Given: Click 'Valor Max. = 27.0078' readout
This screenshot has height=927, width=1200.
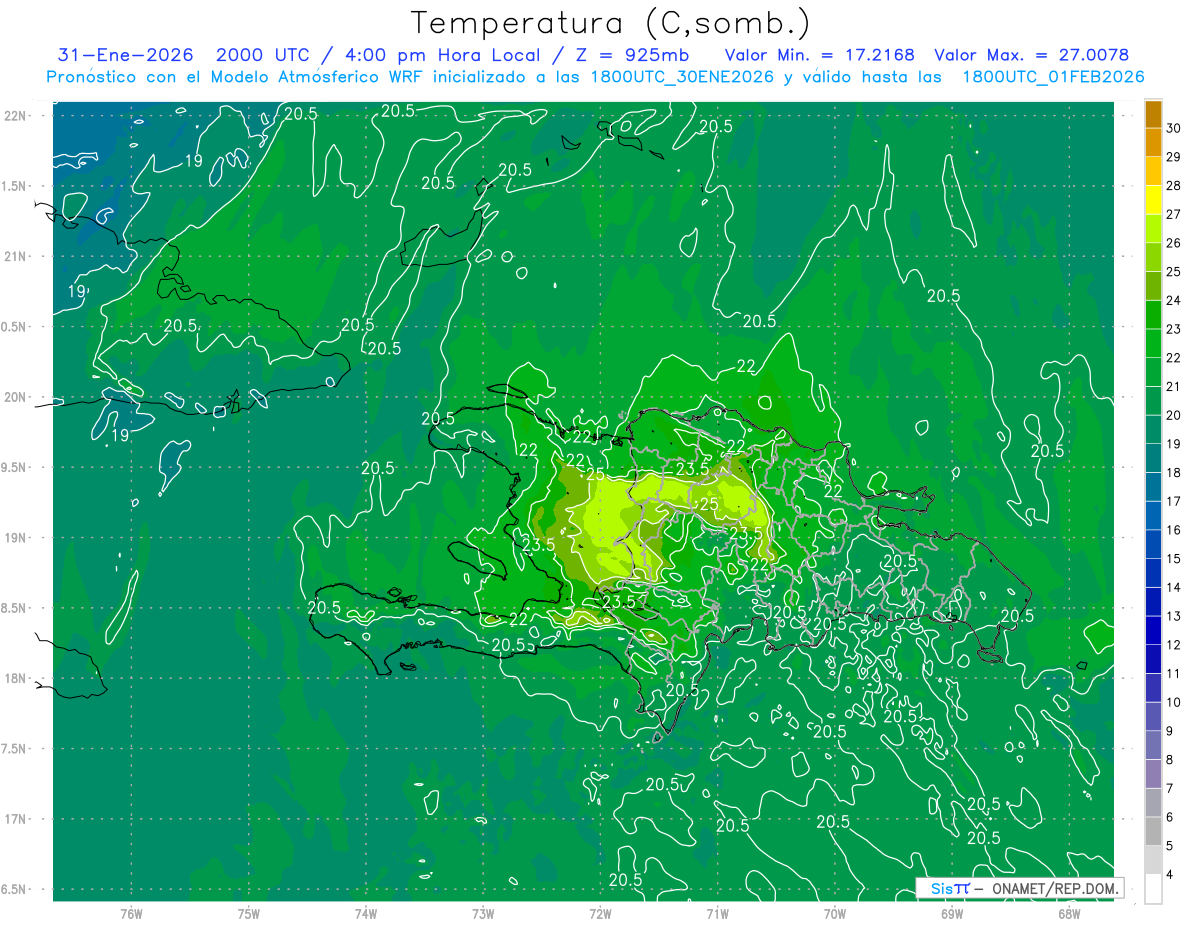Looking at the screenshot, I should click(1031, 56).
